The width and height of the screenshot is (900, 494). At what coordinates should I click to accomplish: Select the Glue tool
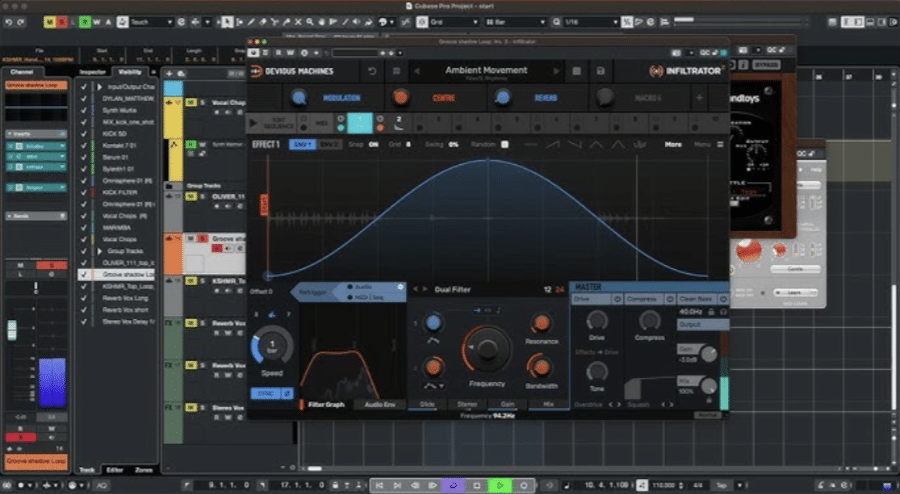(286, 22)
